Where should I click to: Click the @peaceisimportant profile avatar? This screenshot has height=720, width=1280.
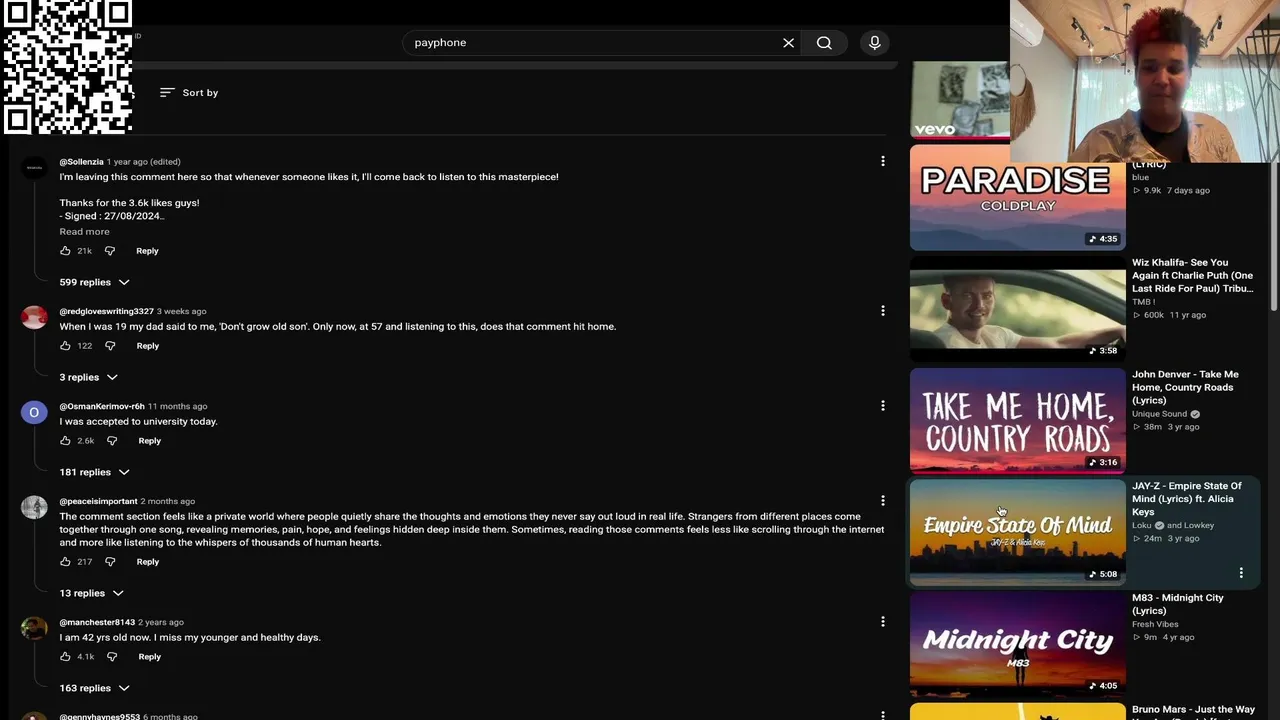tap(34, 508)
